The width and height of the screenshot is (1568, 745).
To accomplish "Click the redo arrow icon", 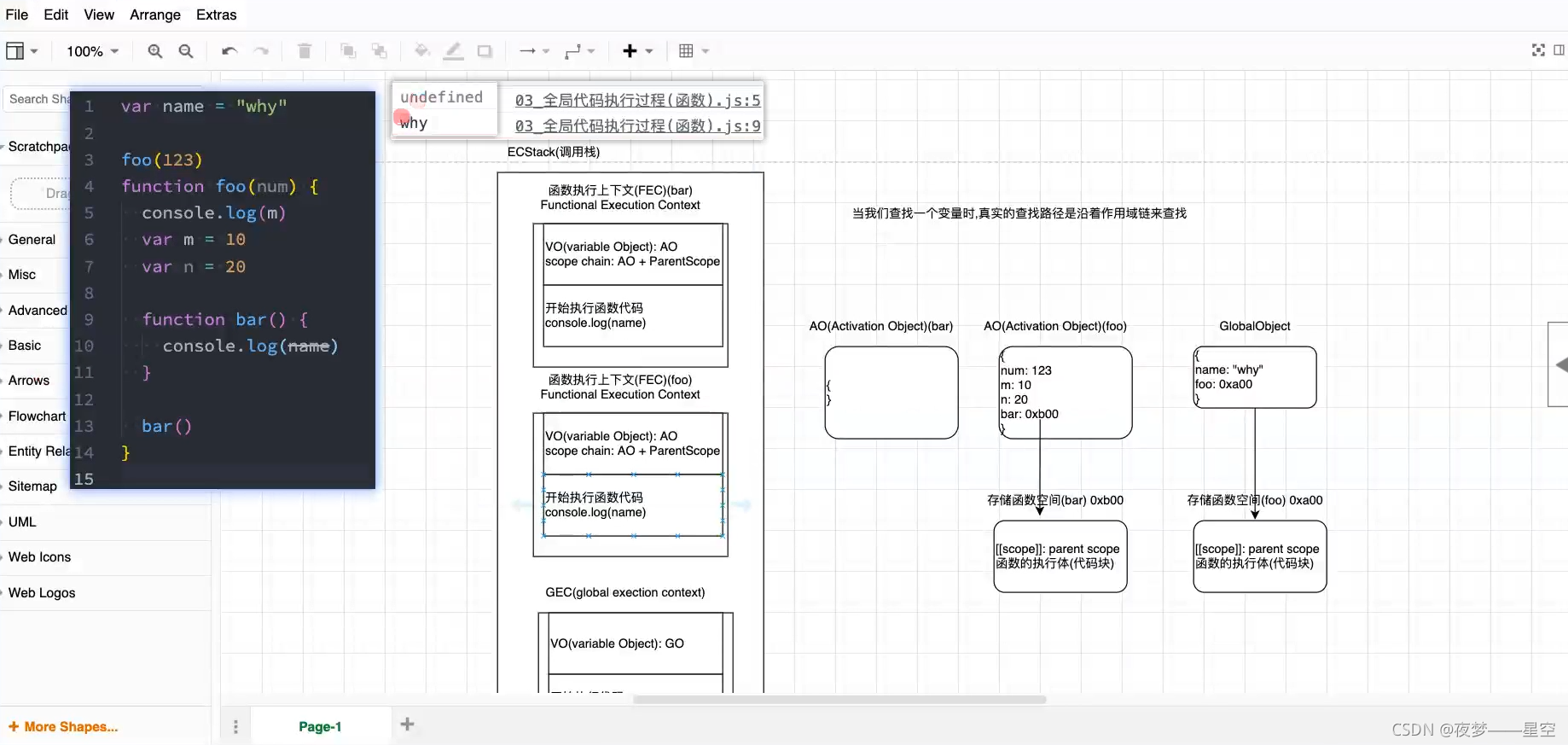I will click(262, 51).
